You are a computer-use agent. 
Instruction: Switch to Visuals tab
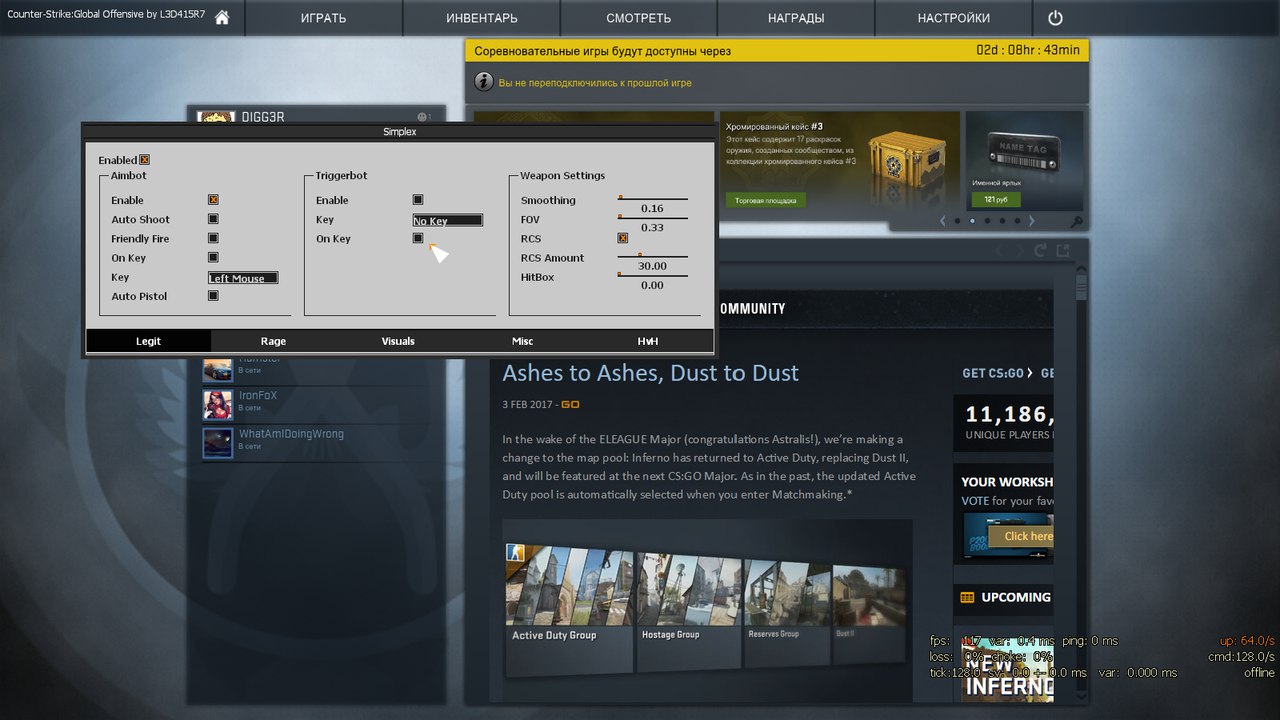[398, 341]
